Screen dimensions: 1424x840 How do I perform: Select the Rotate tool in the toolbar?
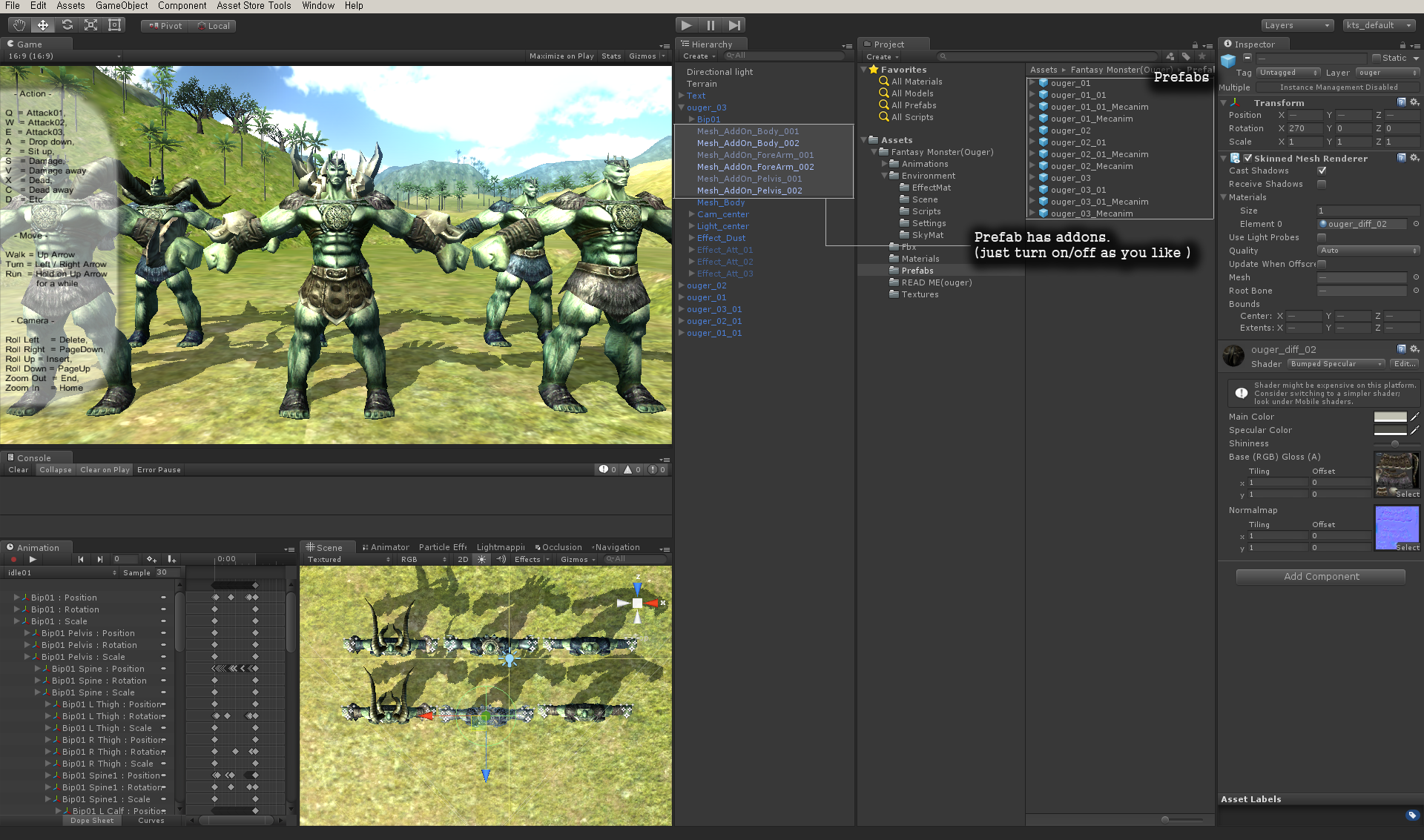click(67, 25)
